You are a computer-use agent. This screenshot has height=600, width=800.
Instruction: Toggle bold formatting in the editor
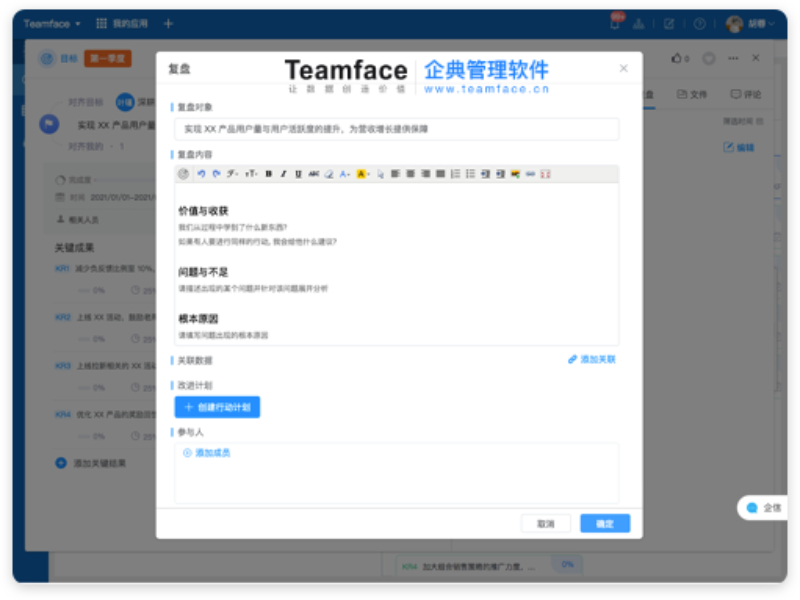pyautogui.click(x=267, y=173)
